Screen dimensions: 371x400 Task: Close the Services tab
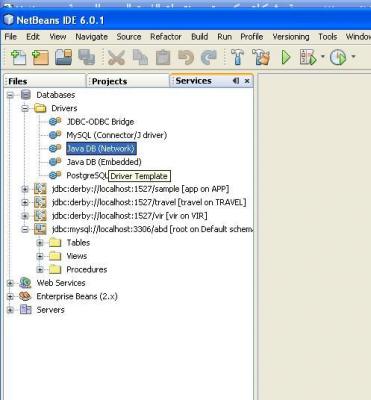click(247, 81)
